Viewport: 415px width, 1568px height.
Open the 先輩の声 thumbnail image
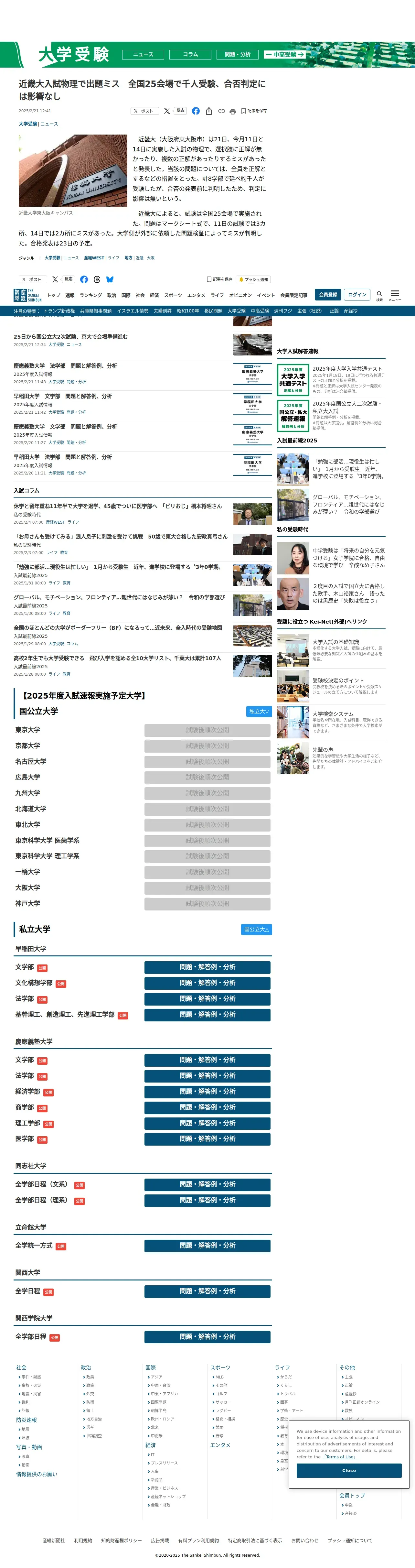pyautogui.click(x=293, y=758)
